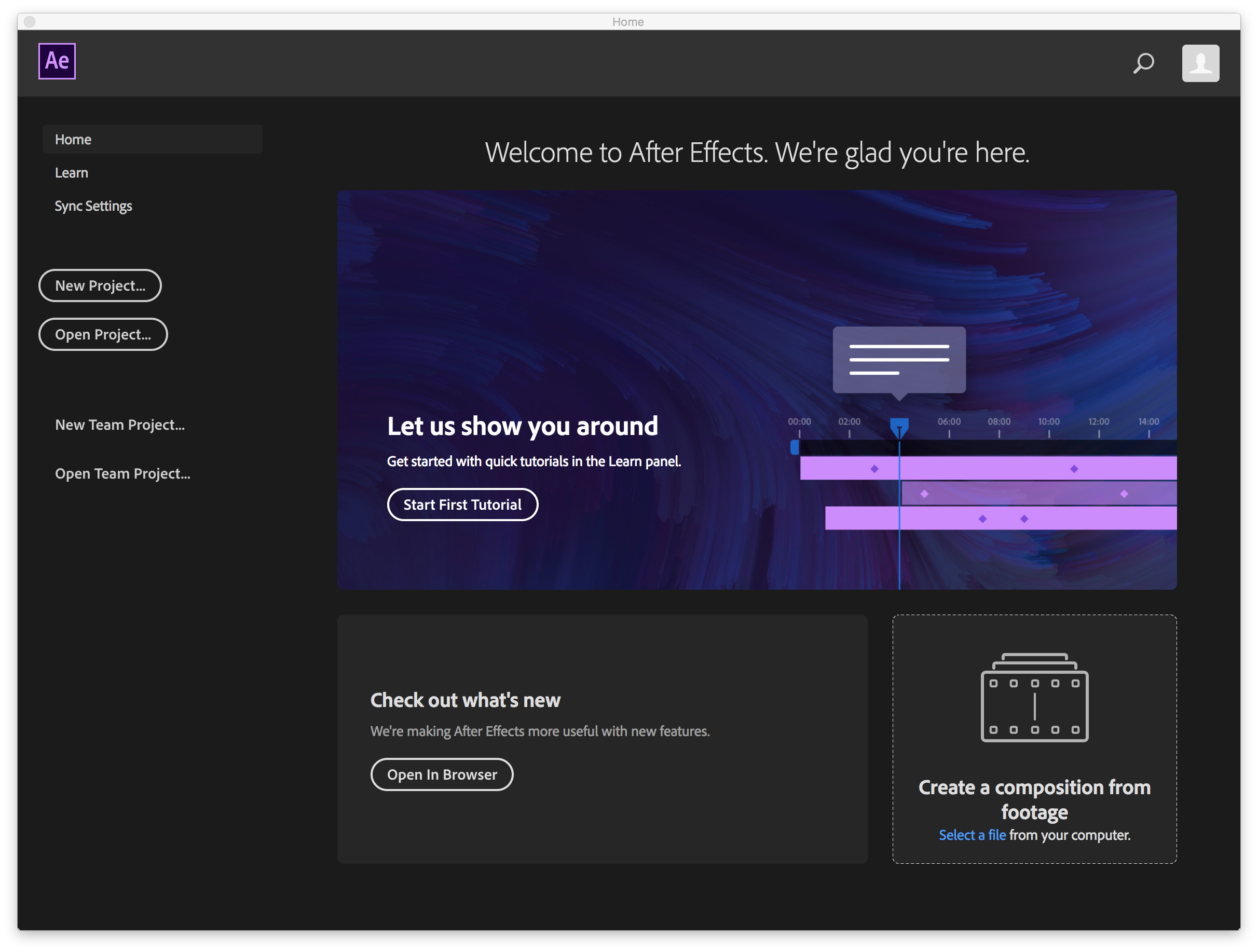This screenshot has width=1258, height=952.
Task: Click the Open Project option
Action: click(x=102, y=334)
